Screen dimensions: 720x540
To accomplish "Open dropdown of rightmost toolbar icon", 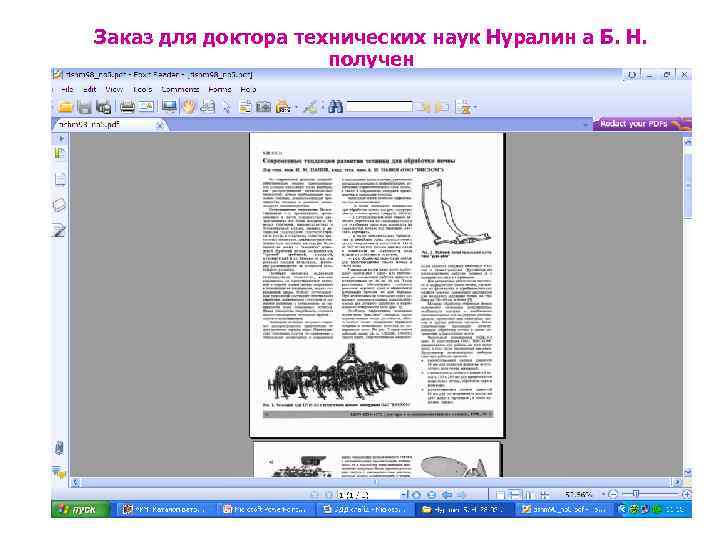I will pyautogui.click(x=475, y=108).
